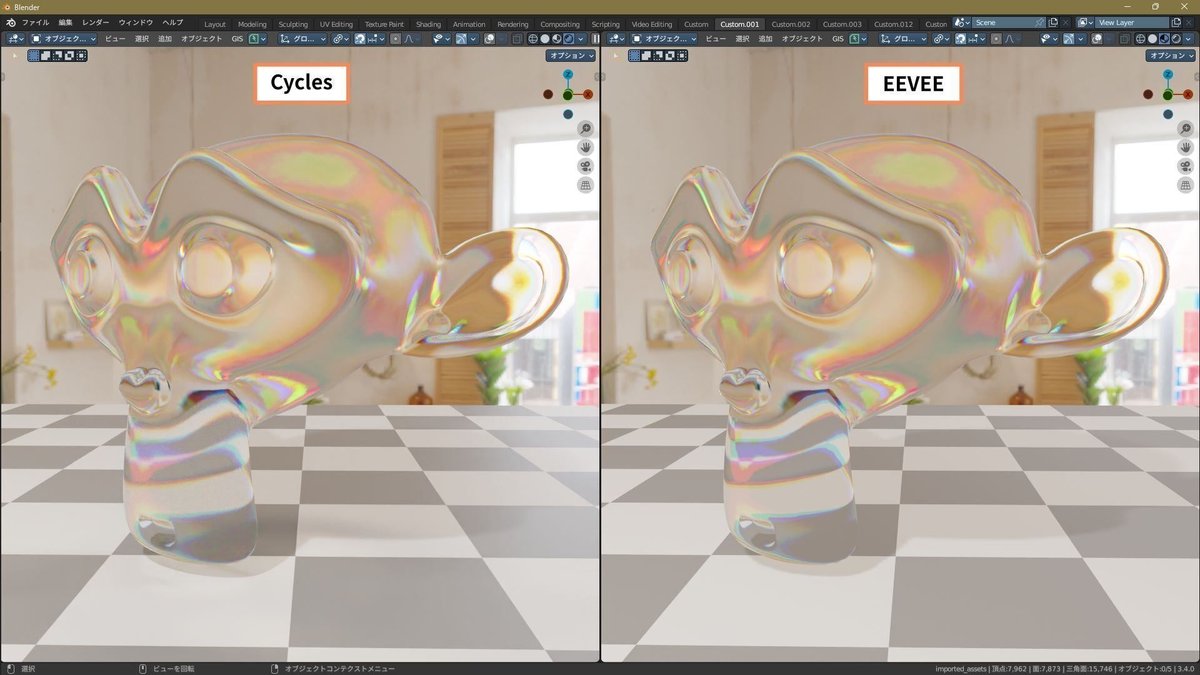Screen dimensions: 1200x675
Task: Toggle overlays in EEVEE viewport header
Action: pyautogui.click(x=1097, y=39)
